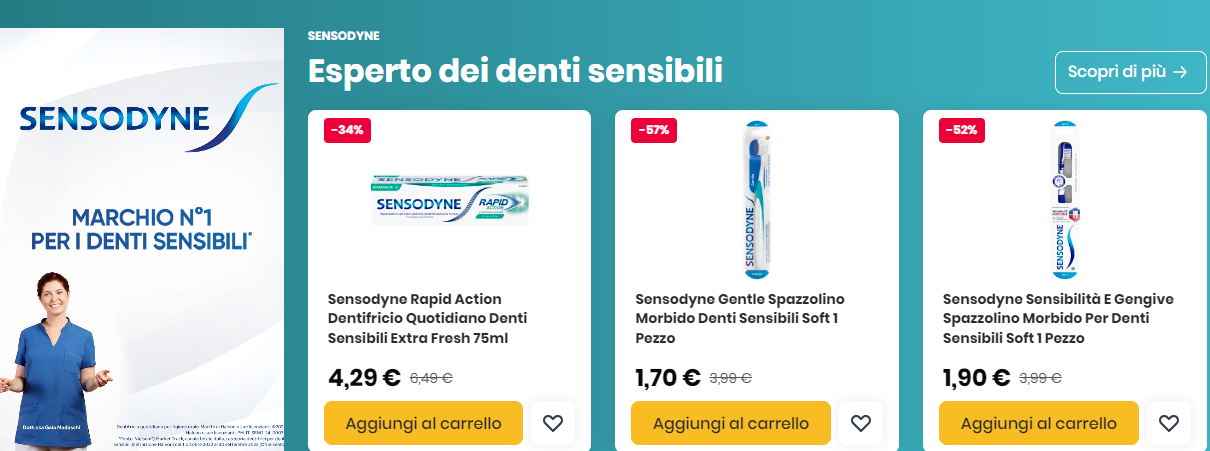1210x451 pixels.
Task: Add Sensodyne Rapid Action toothpaste to wishlist
Action: 553,423
